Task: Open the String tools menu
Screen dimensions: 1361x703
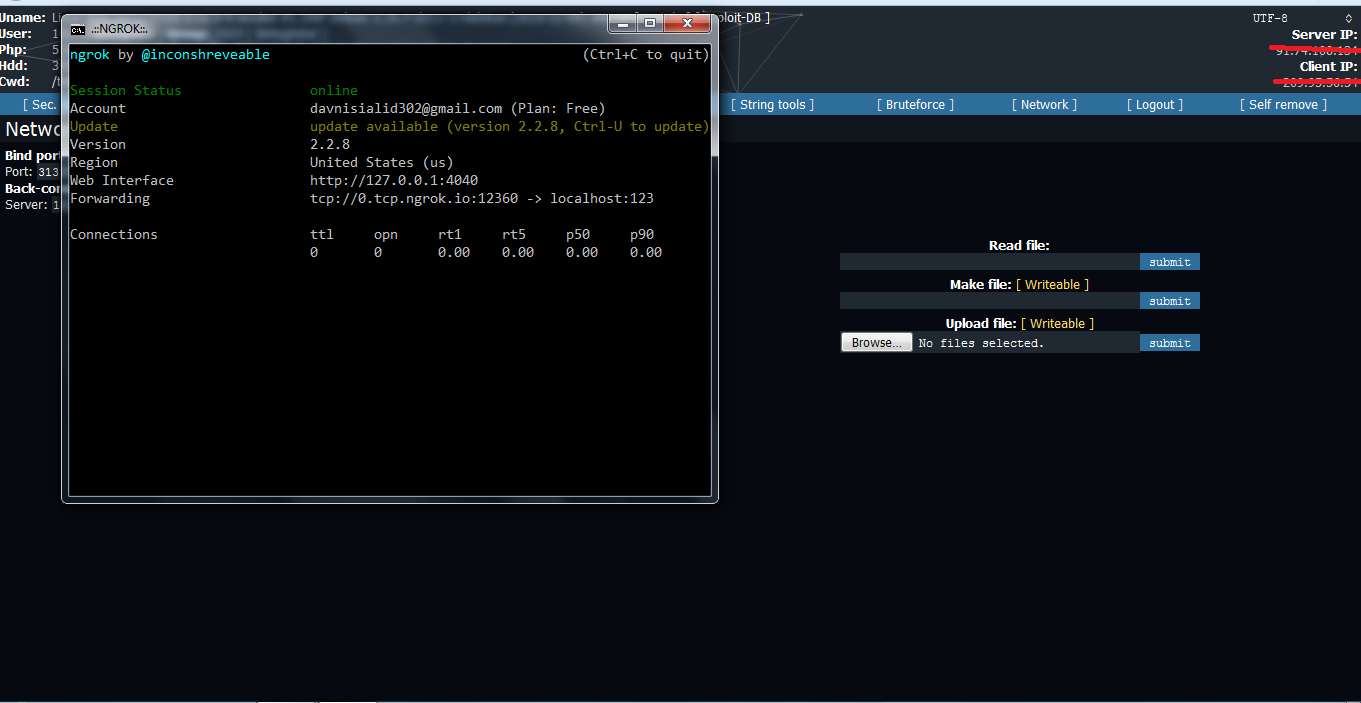Action: (771, 104)
